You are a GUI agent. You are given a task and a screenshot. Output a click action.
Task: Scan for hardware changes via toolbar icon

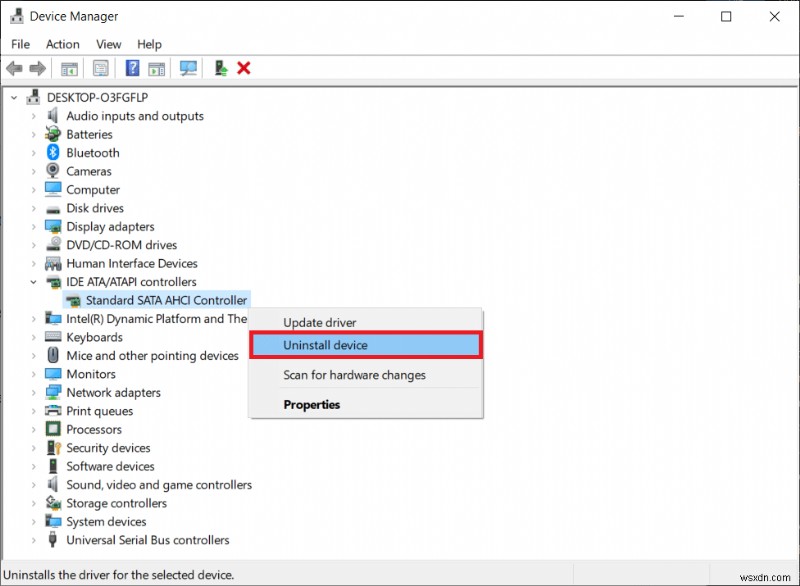point(189,68)
